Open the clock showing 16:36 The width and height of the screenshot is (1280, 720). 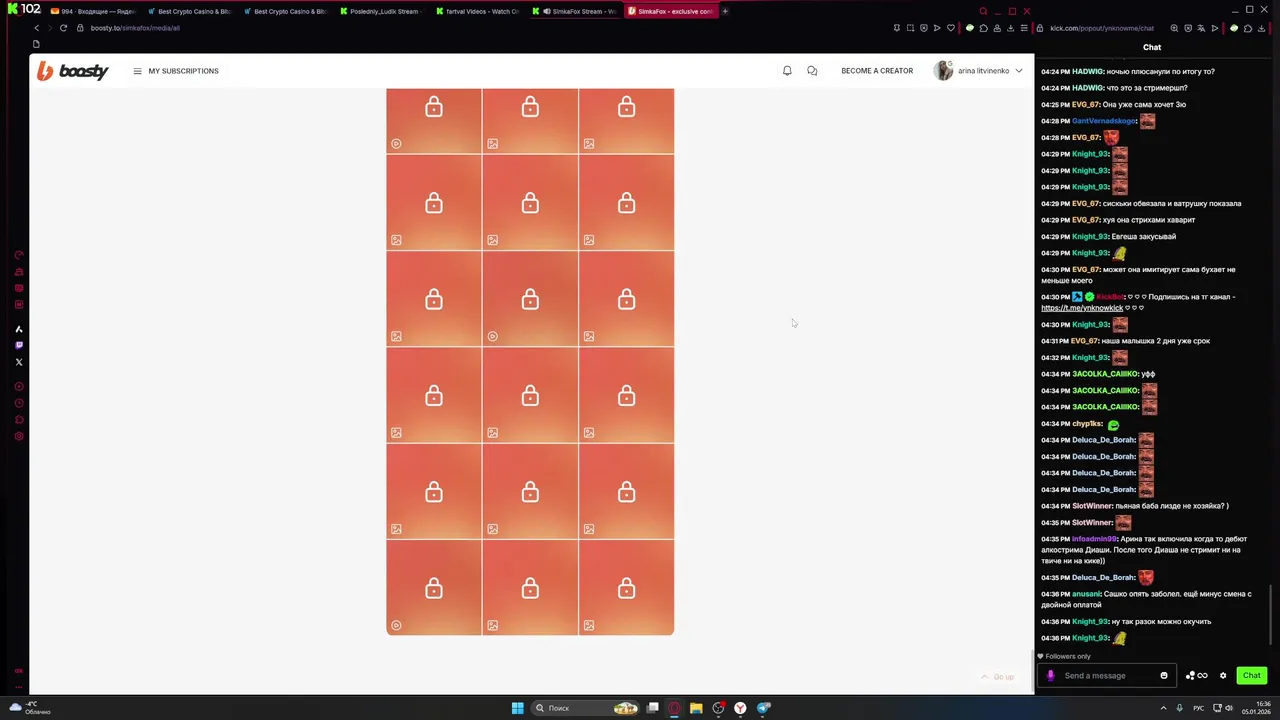click(x=1256, y=708)
